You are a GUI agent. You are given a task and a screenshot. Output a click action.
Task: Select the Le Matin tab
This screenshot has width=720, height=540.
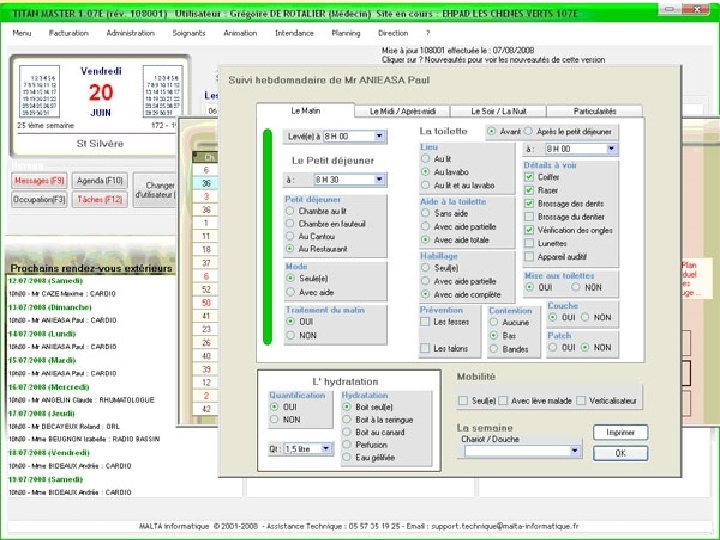(305, 111)
